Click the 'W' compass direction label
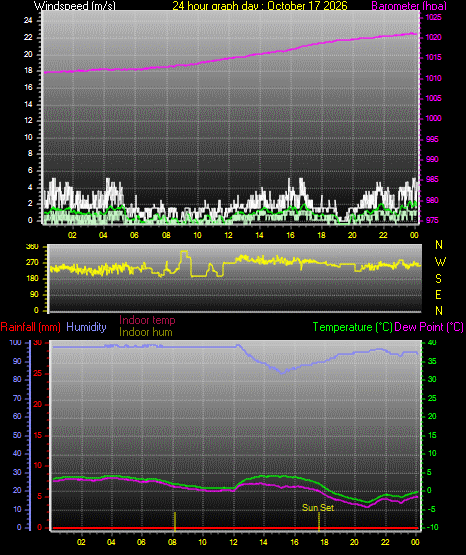466x555 pixels. pos(440,262)
